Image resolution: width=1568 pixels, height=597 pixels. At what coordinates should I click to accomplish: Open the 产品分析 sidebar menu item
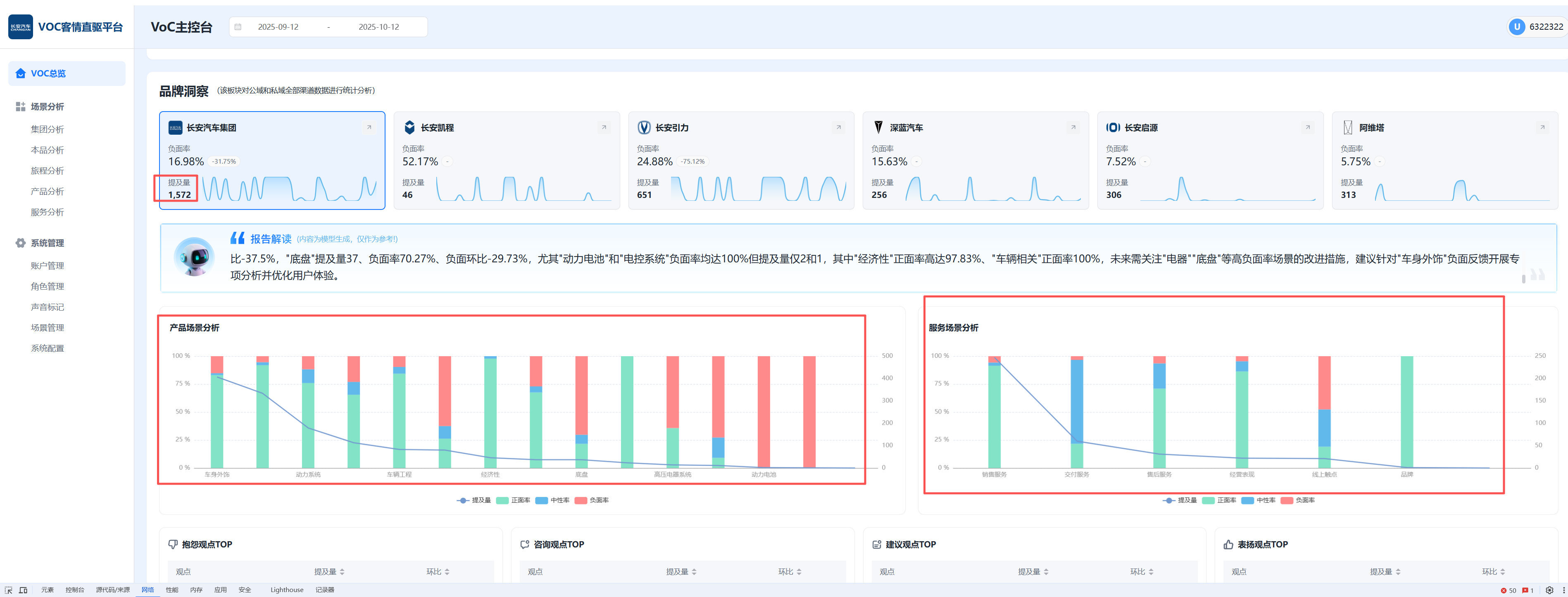click(x=48, y=191)
